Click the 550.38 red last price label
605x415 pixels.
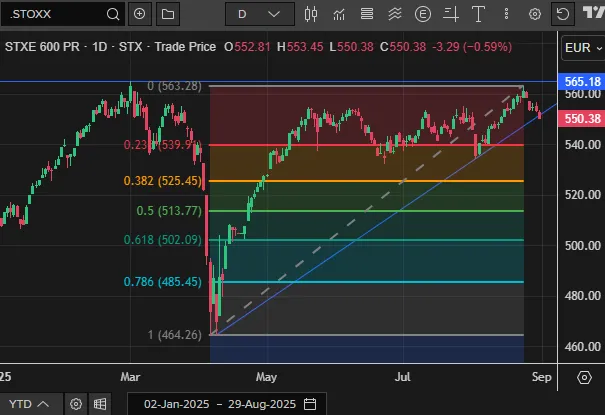click(582, 119)
